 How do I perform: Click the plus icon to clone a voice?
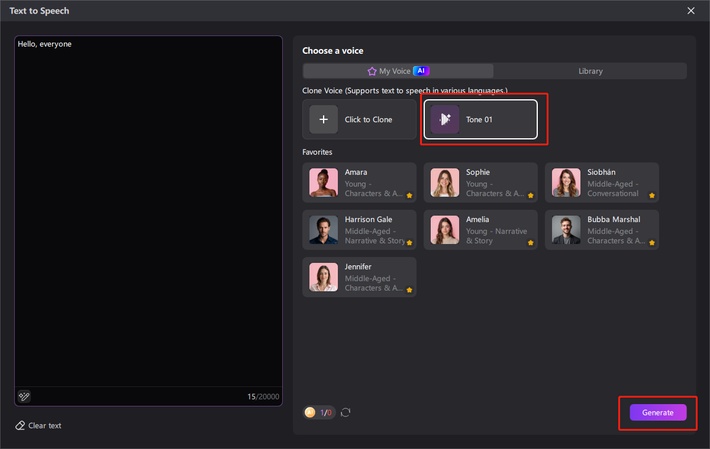323,120
